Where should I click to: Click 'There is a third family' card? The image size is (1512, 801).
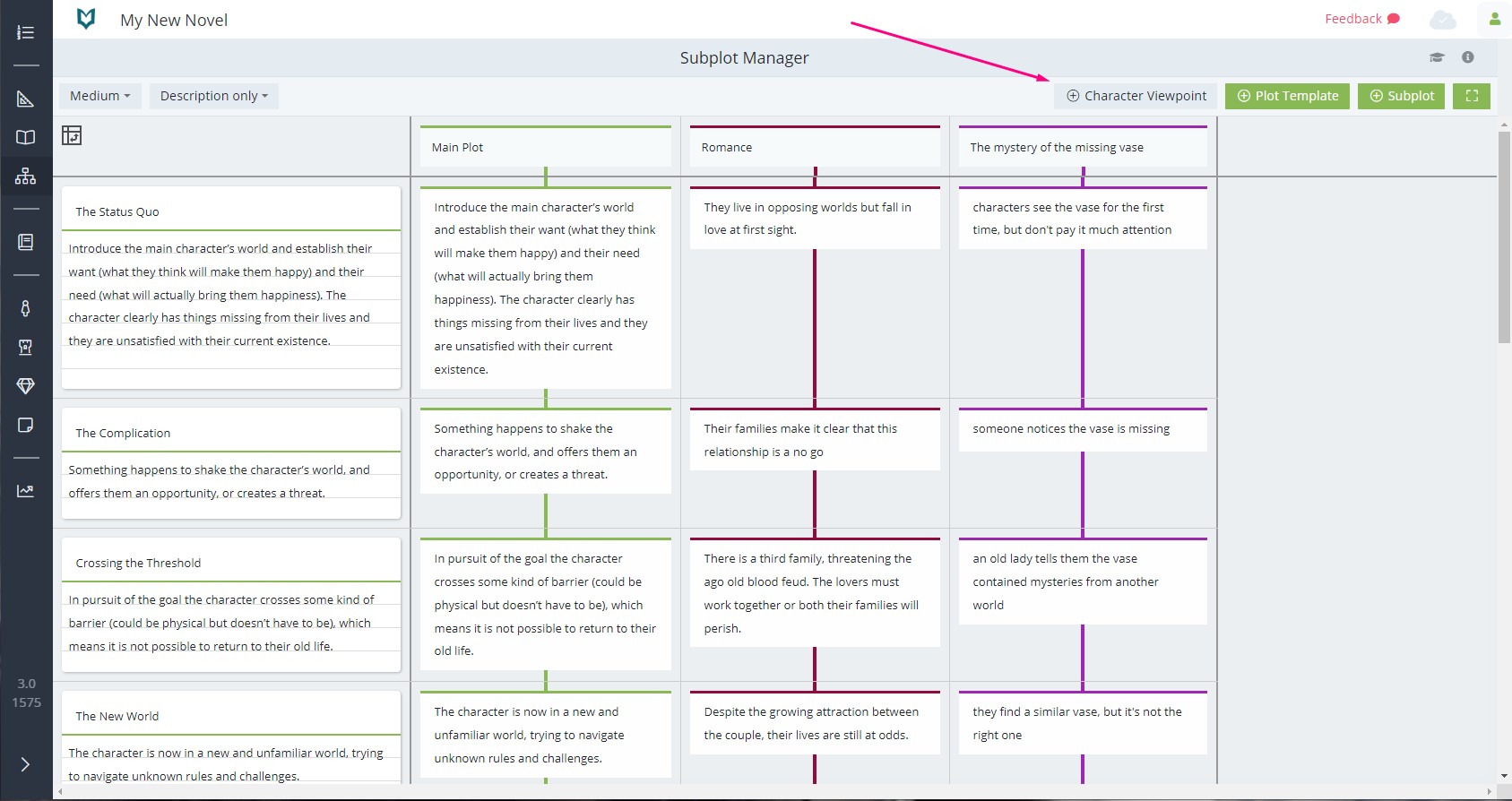pyautogui.click(x=815, y=593)
